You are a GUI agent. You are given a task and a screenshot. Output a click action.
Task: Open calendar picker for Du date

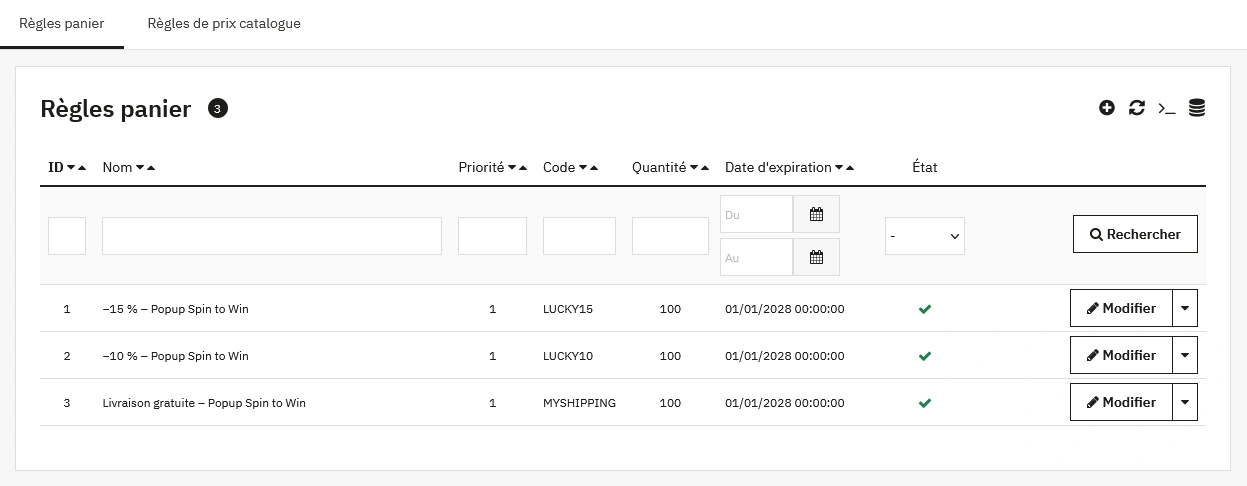click(816, 214)
